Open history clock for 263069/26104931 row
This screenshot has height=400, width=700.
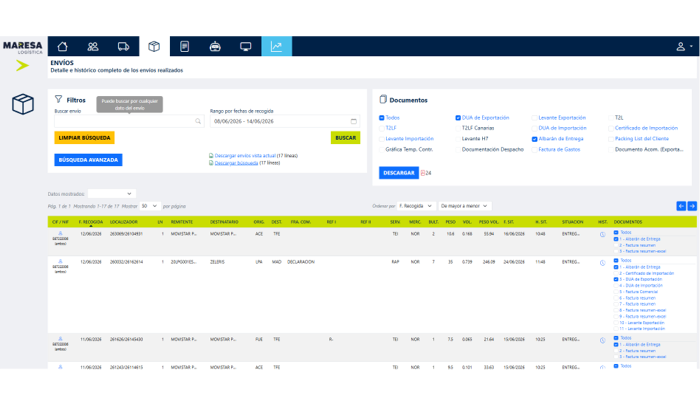(x=603, y=234)
